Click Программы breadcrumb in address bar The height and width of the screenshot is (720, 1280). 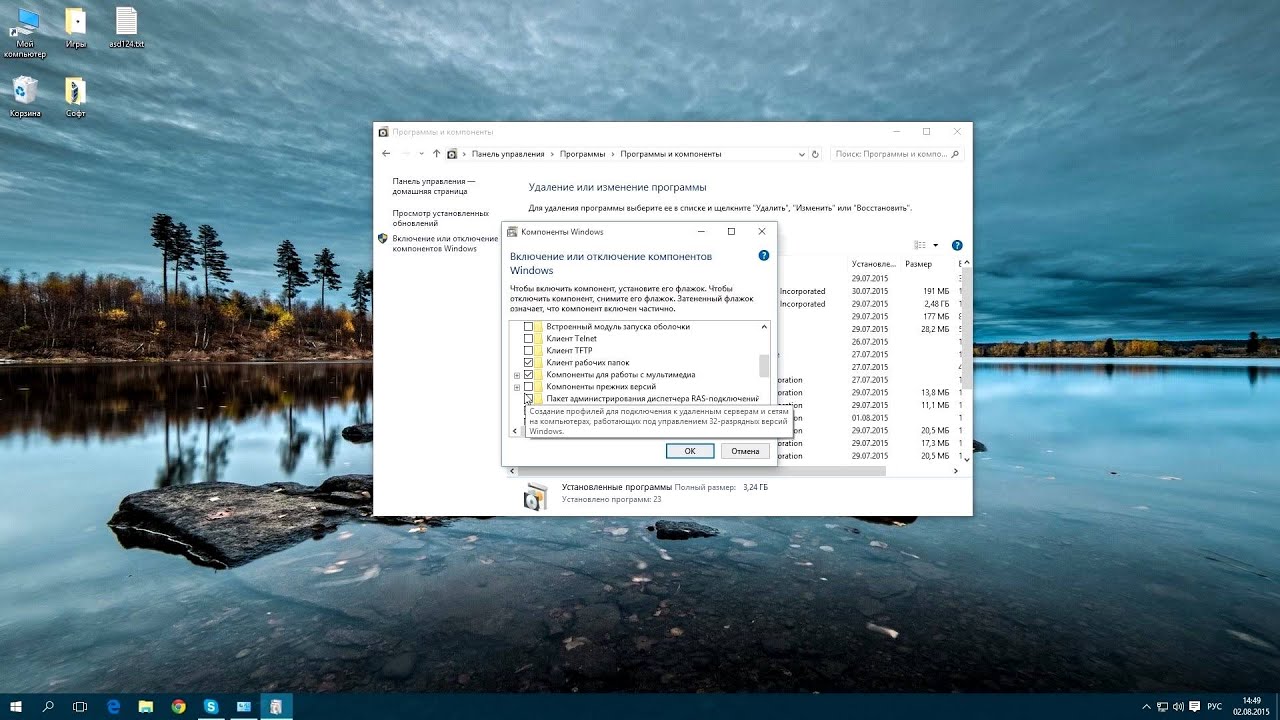(x=583, y=154)
